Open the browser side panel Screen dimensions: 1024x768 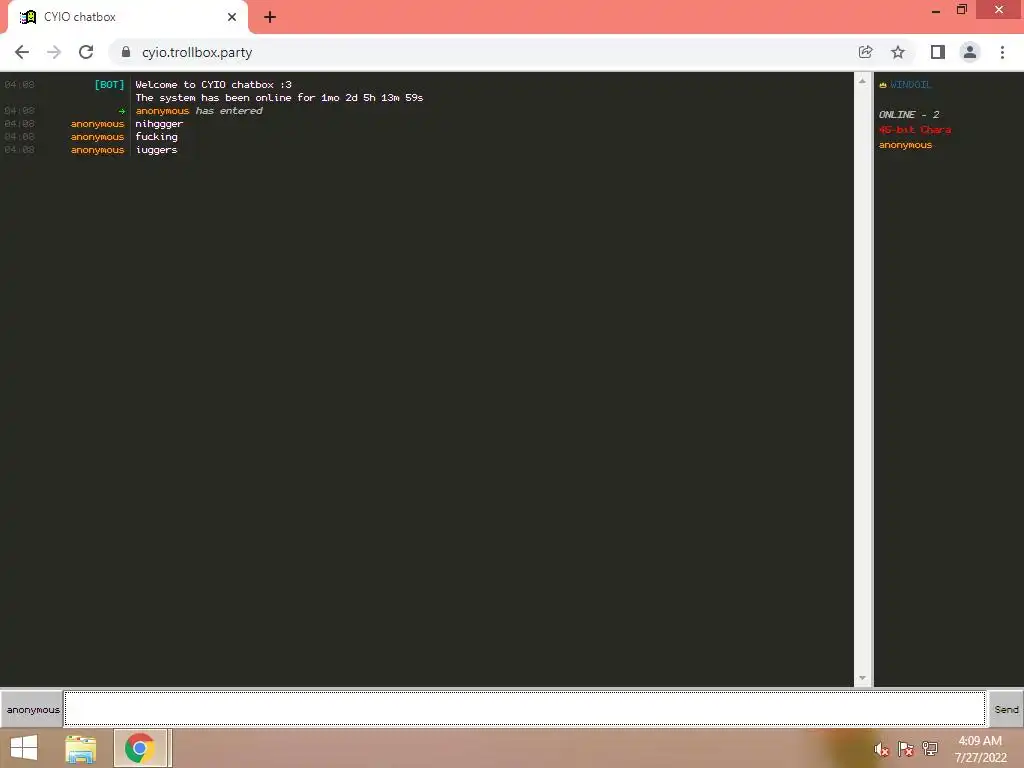tap(938, 52)
